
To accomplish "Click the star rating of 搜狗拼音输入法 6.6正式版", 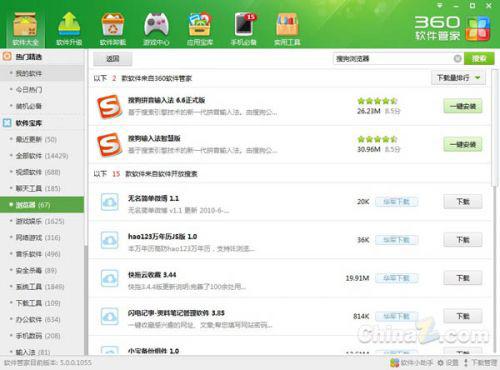I will point(377,101).
